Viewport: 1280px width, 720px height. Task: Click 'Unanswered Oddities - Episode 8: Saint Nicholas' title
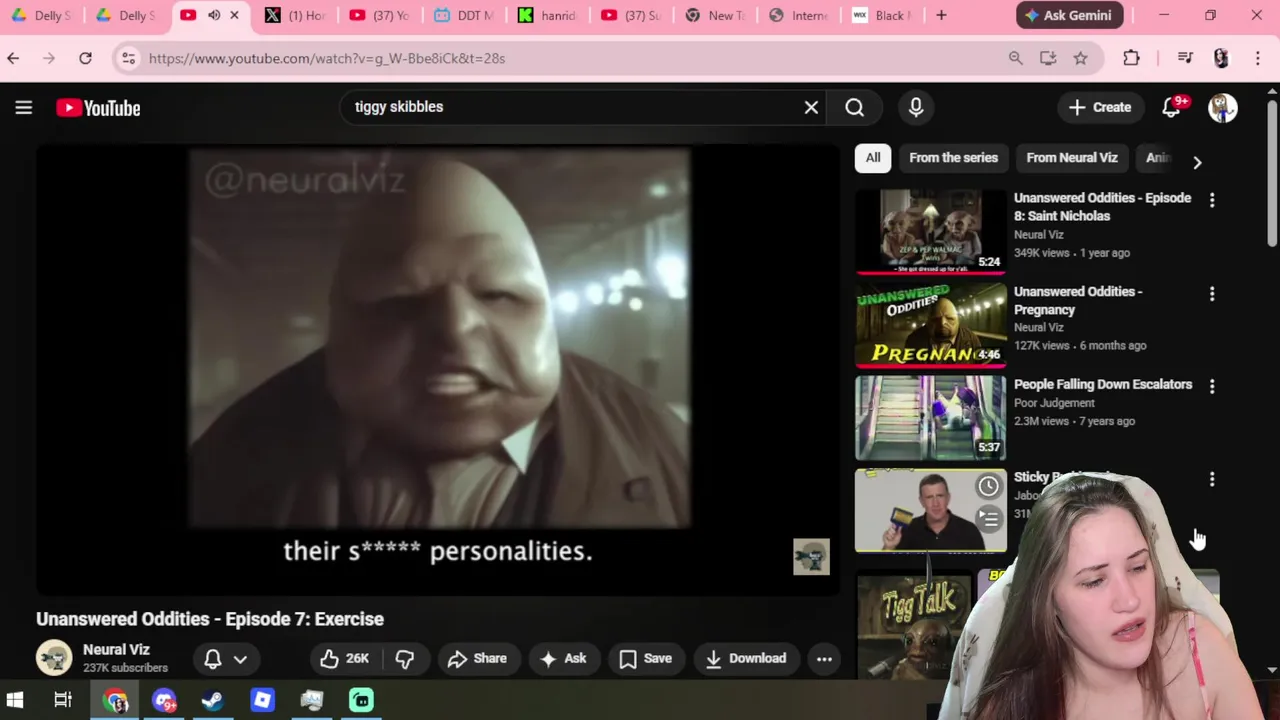(x=1102, y=207)
